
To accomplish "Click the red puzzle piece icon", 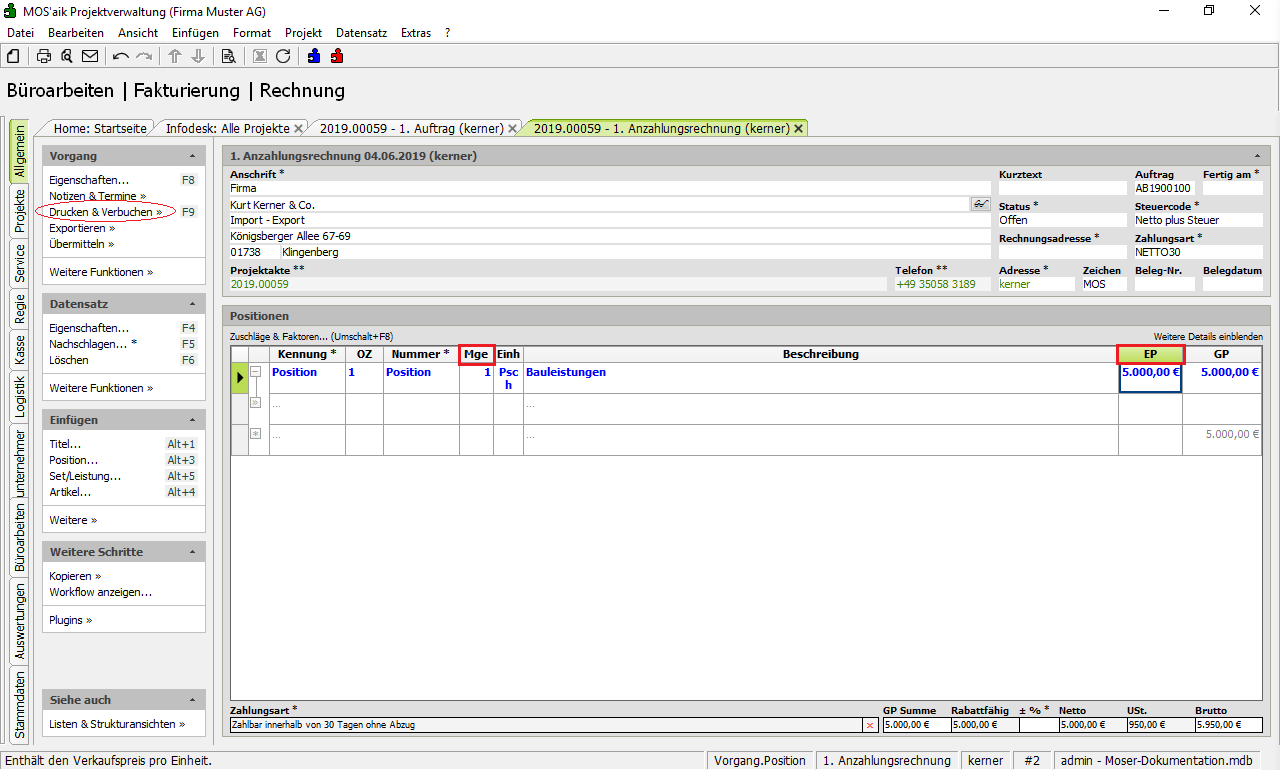I will pyautogui.click(x=337, y=56).
